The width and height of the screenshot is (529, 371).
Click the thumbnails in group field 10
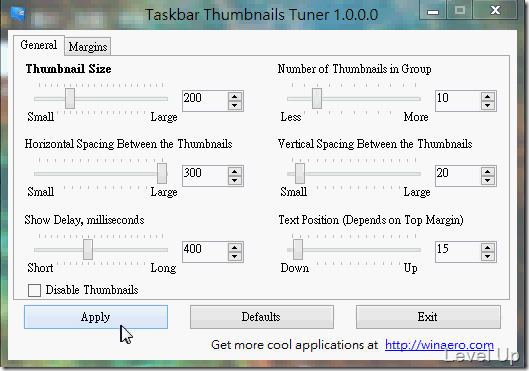pos(458,101)
